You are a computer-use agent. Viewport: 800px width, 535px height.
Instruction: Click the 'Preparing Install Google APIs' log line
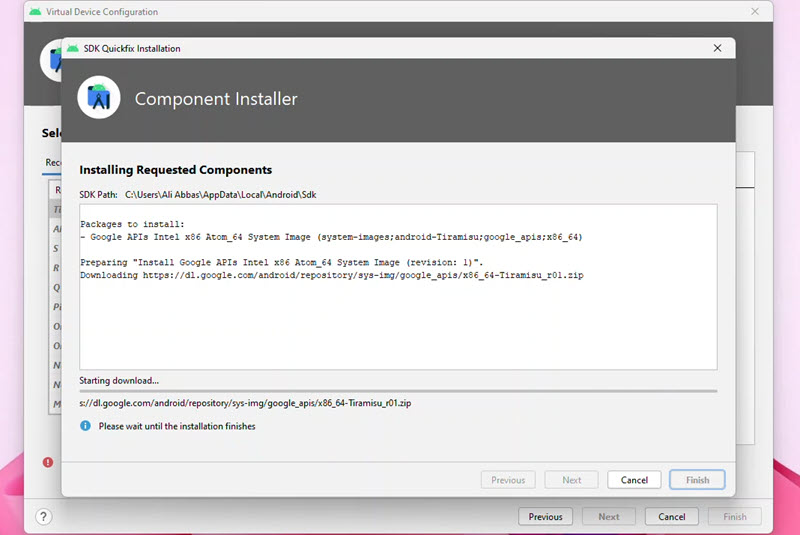[282, 262]
